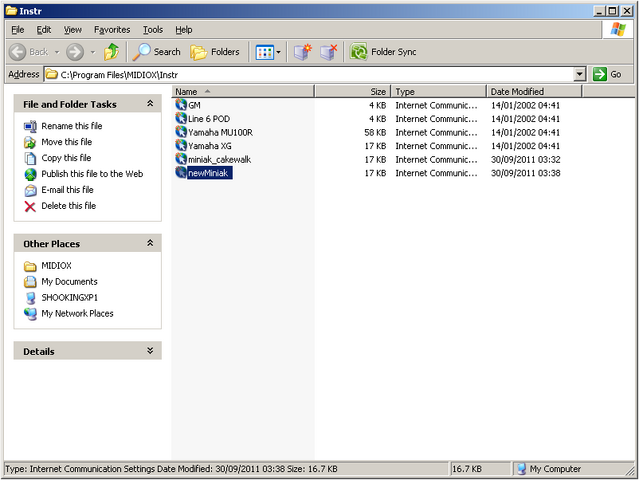Open the Views button menu

click(x=268, y=52)
